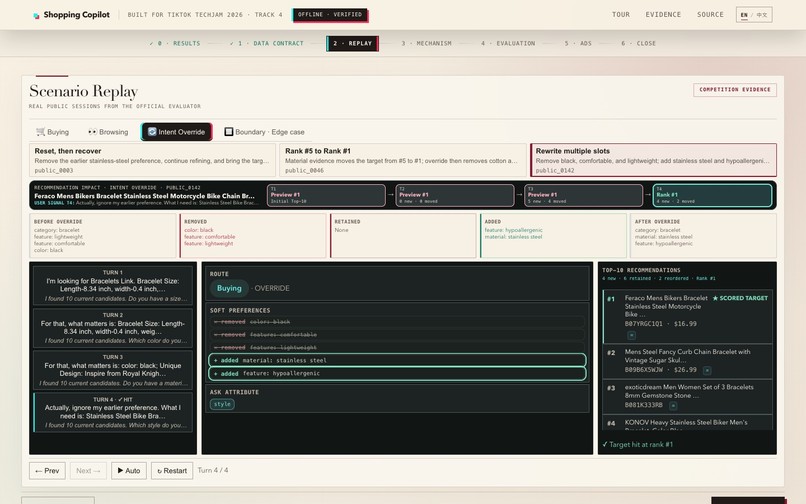Open the Turn 3 conversation card
The width and height of the screenshot is (806, 504).
click(x=113, y=370)
